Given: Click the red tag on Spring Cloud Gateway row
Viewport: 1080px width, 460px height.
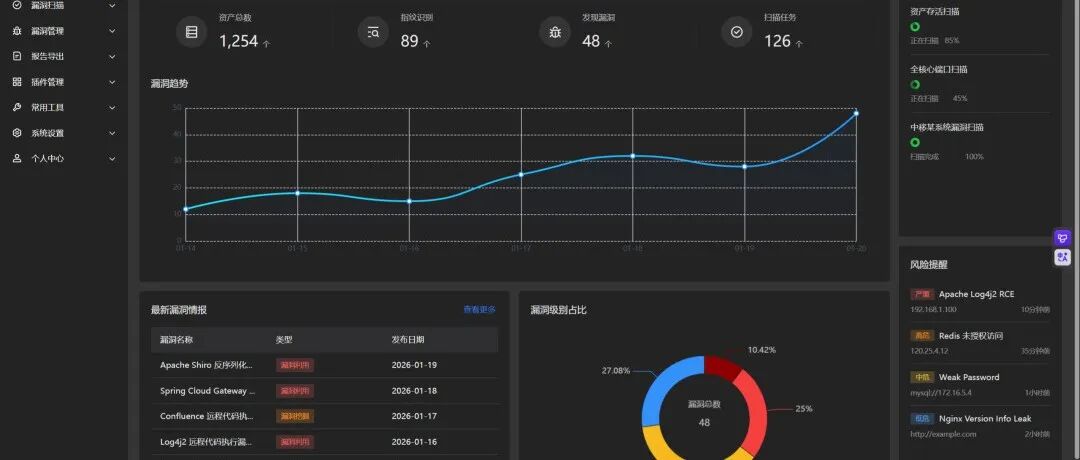Looking at the screenshot, I should coord(295,390).
